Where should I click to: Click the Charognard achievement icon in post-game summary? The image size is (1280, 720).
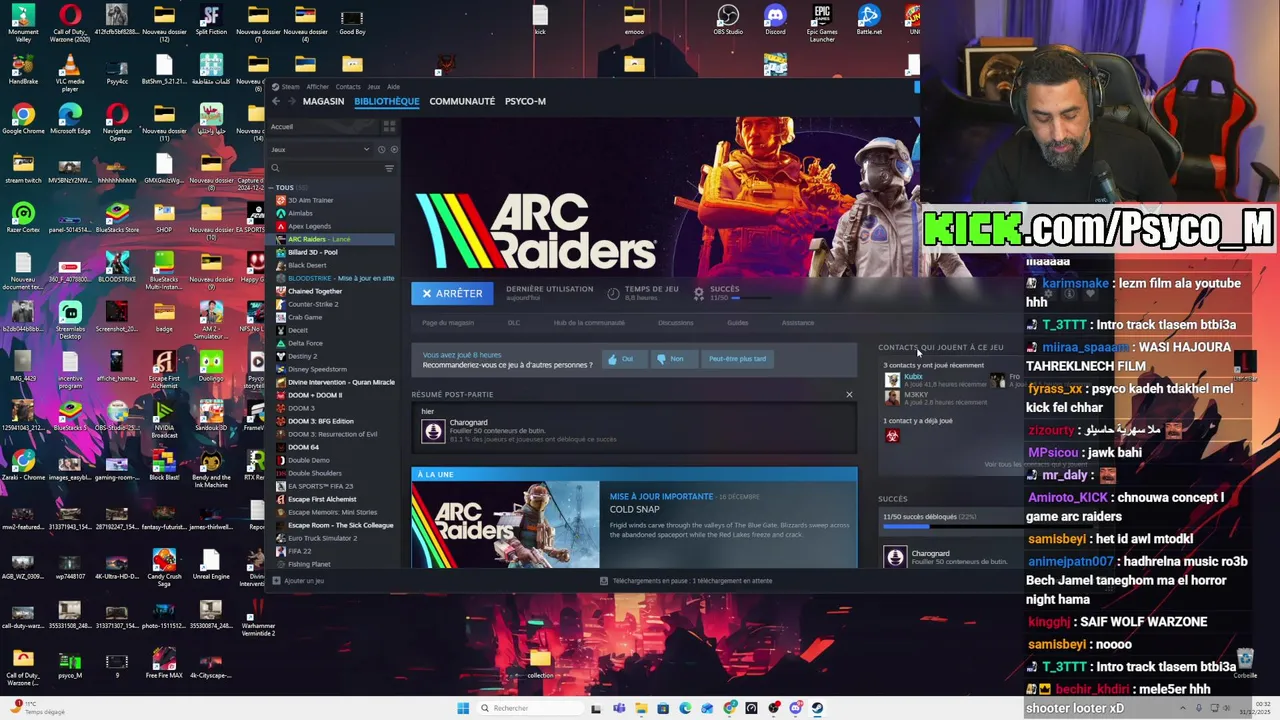(433, 431)
